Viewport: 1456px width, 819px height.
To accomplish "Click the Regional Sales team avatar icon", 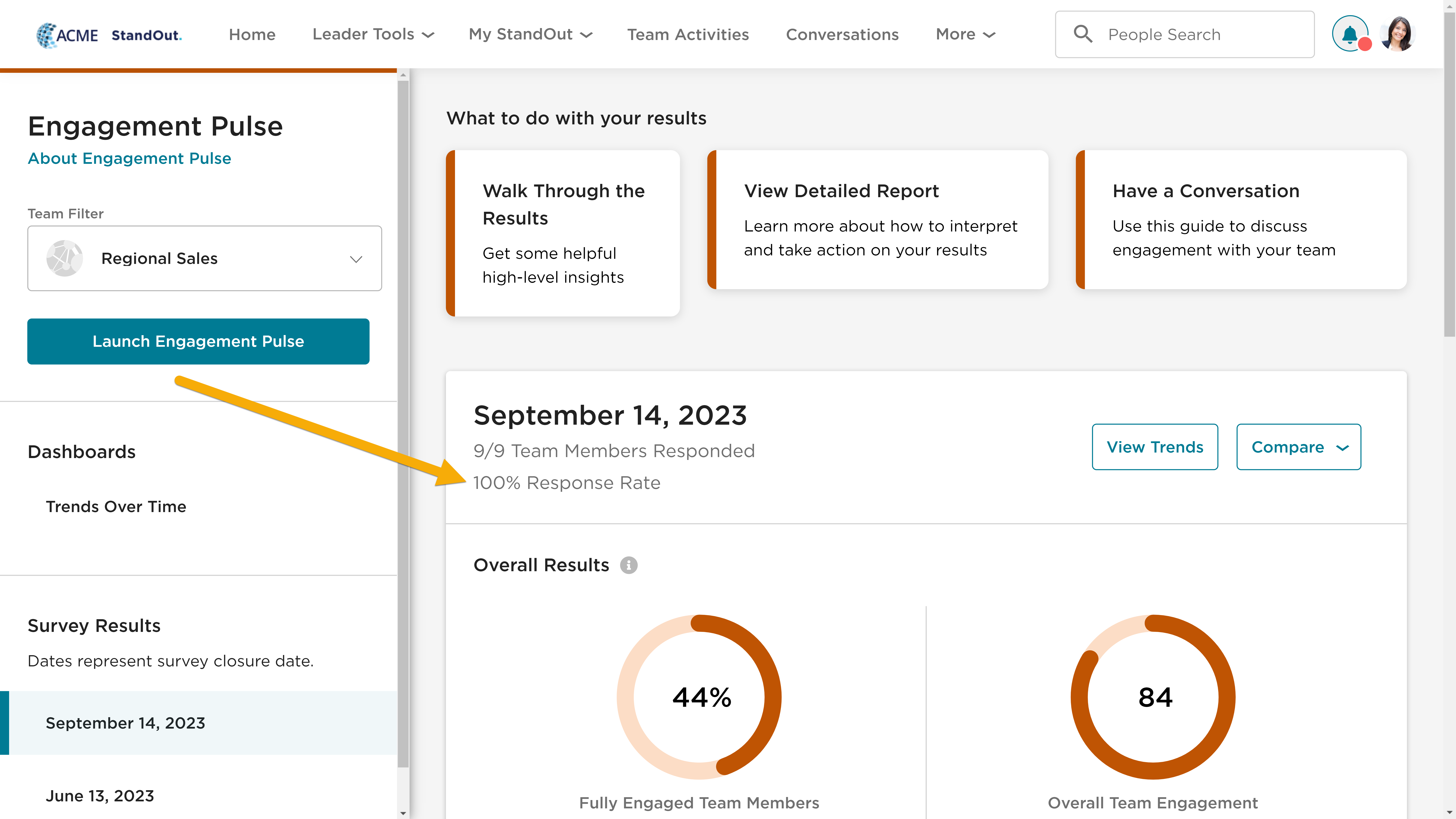I will 64,258.
